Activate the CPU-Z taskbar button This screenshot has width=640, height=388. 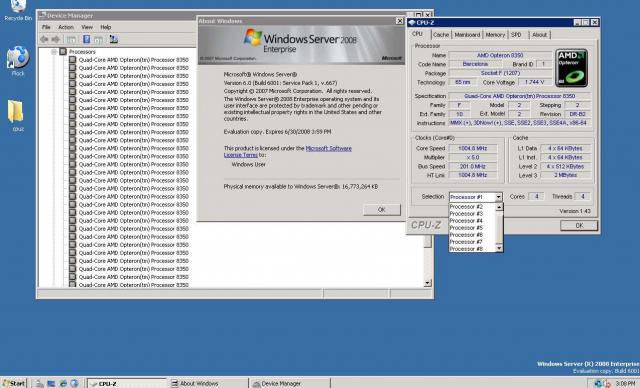click(127, 384)
